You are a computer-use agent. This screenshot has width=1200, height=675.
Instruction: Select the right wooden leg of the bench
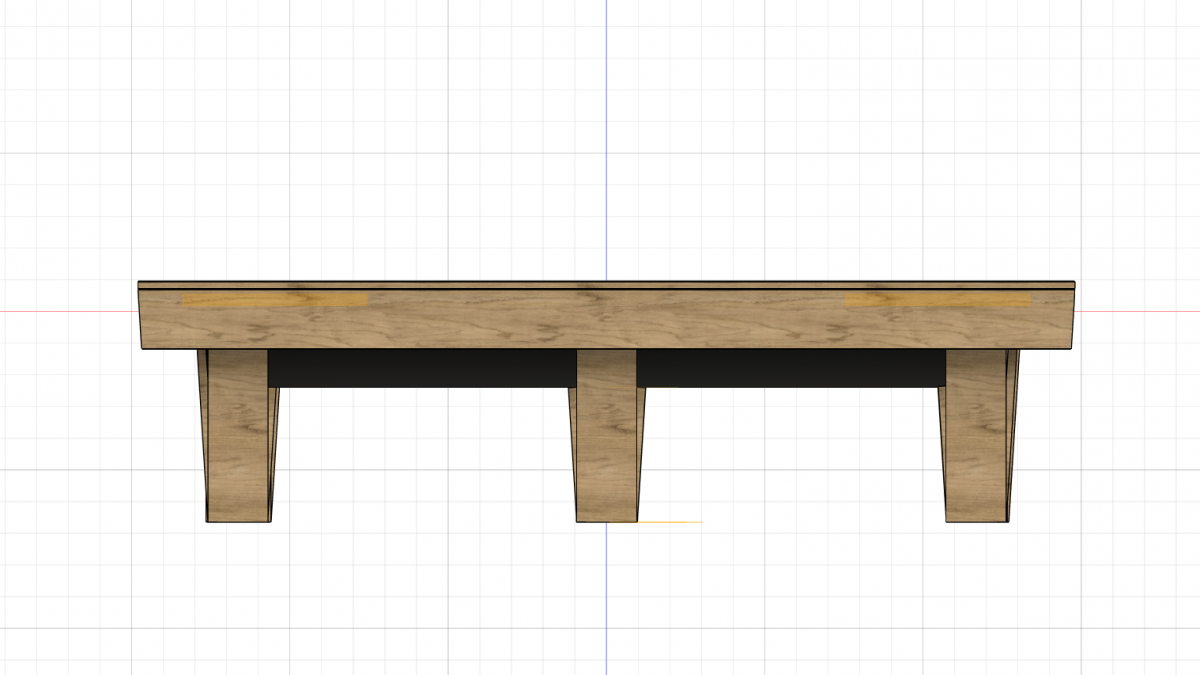click(x=976, y=435)
